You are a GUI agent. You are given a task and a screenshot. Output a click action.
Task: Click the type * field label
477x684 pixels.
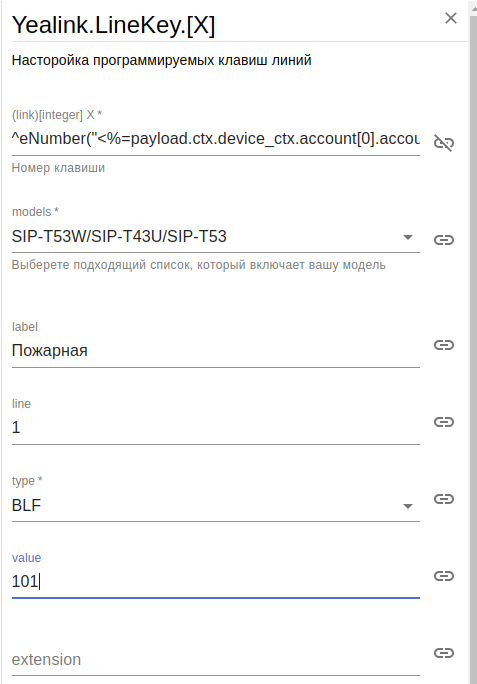tap(27, 481)
